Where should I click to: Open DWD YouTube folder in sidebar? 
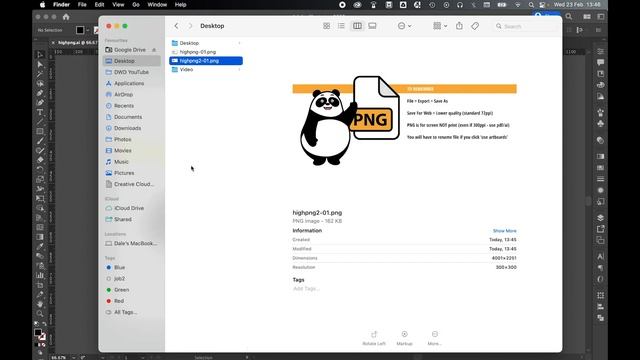[127, 72]
